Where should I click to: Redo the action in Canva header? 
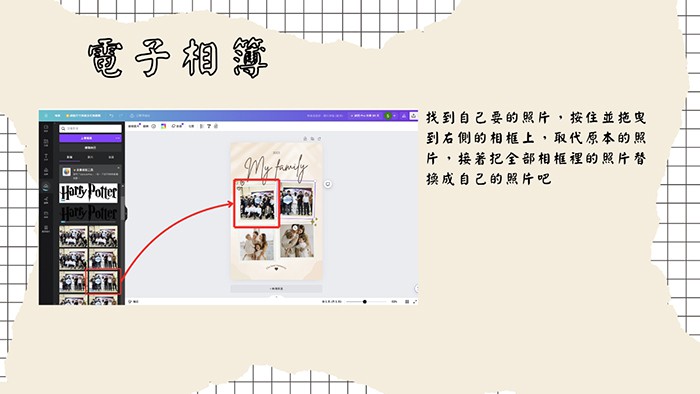121,116
